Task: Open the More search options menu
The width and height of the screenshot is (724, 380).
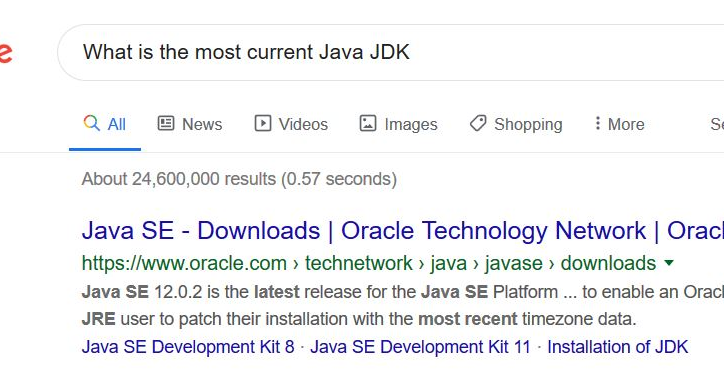Action: tap(619, 124)
